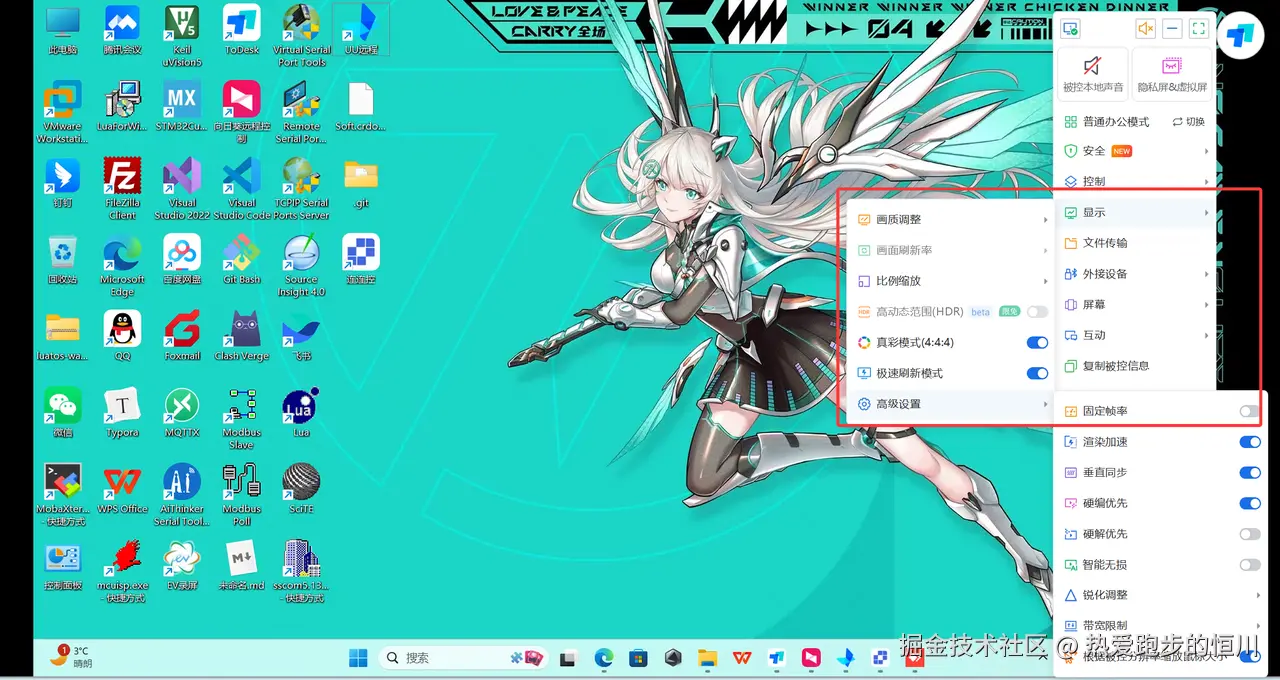Click the muted speaker icon in ToDesk toolbar
The height and width of the screenshot is (680, 1280).
click(1146, 29)
